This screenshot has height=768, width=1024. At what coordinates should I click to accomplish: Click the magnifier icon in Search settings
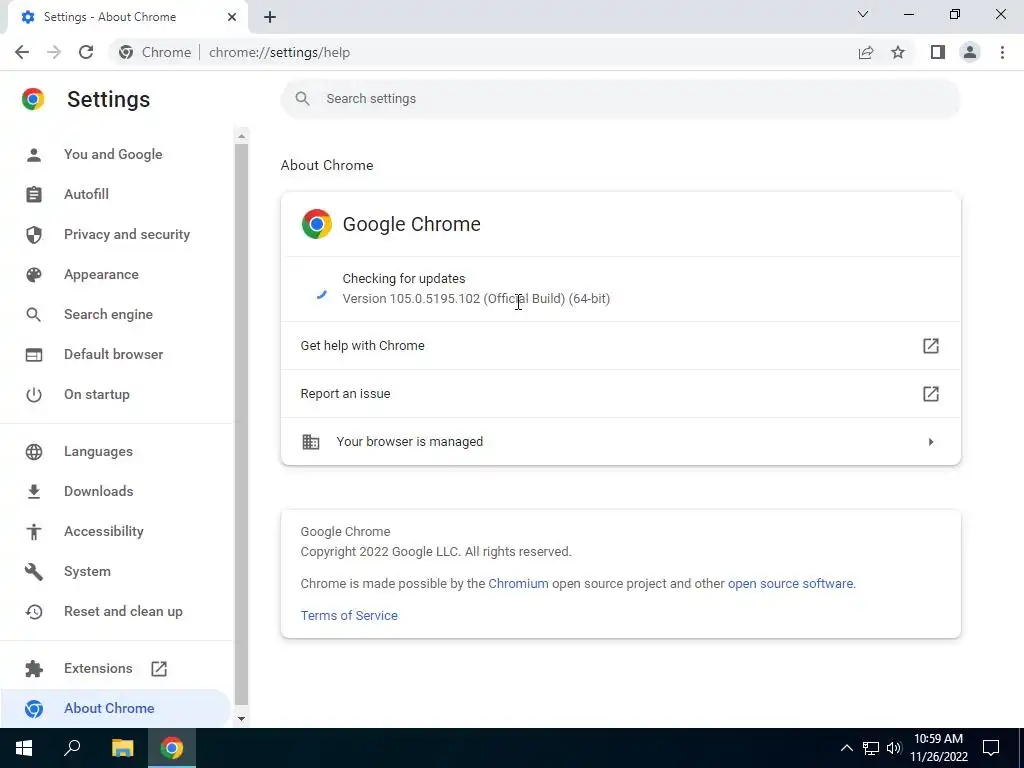tap(302, 99)
